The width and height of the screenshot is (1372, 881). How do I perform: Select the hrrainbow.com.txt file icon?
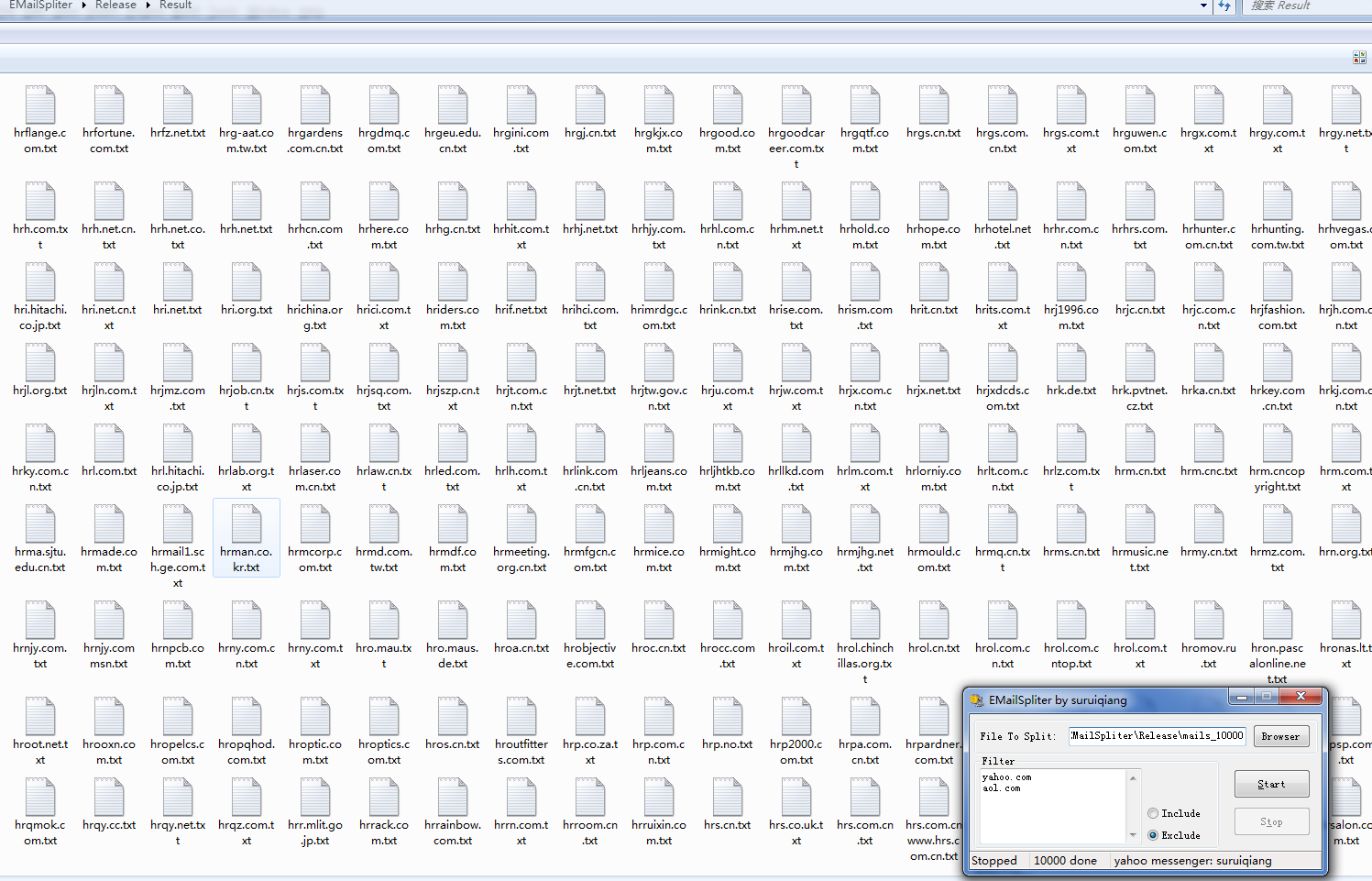453,797
